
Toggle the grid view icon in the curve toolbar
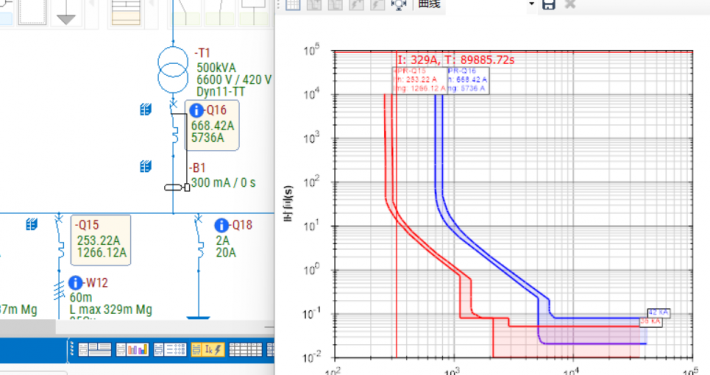[x=293, y=5]
